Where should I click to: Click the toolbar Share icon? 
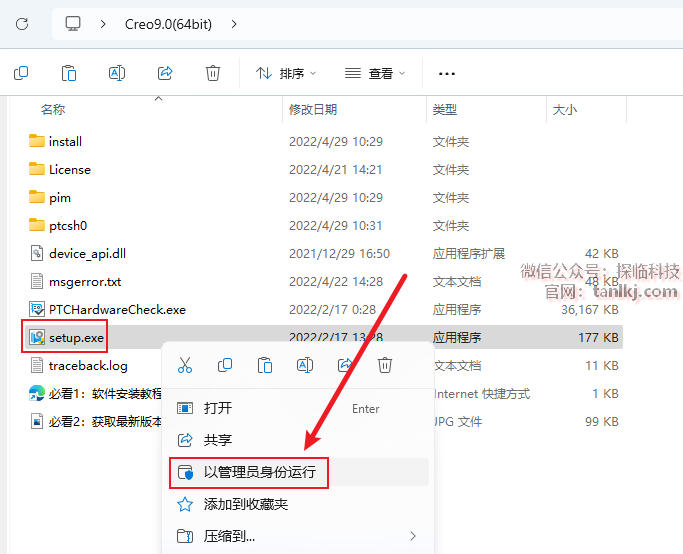coord(165,73)
